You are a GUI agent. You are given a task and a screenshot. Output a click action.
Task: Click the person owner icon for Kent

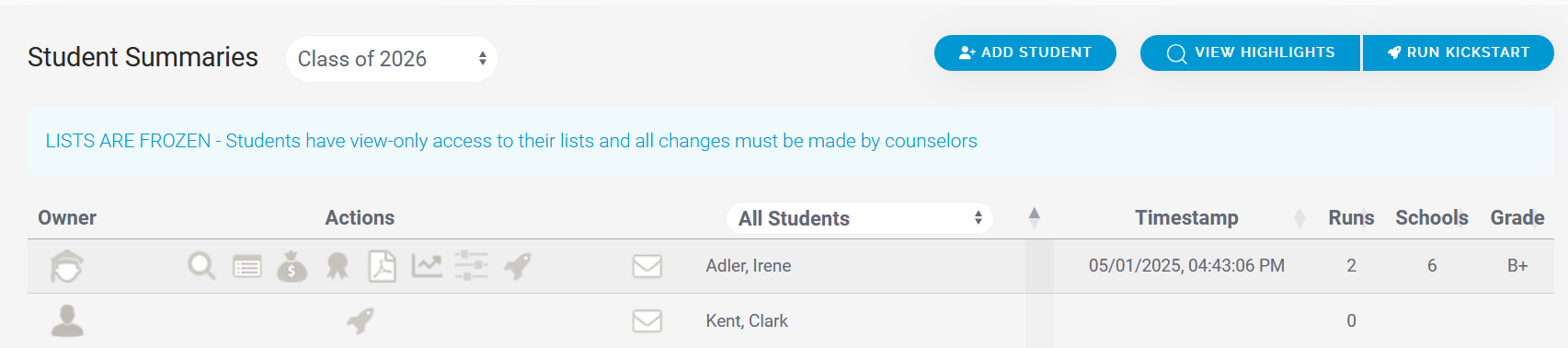point(67,320)
